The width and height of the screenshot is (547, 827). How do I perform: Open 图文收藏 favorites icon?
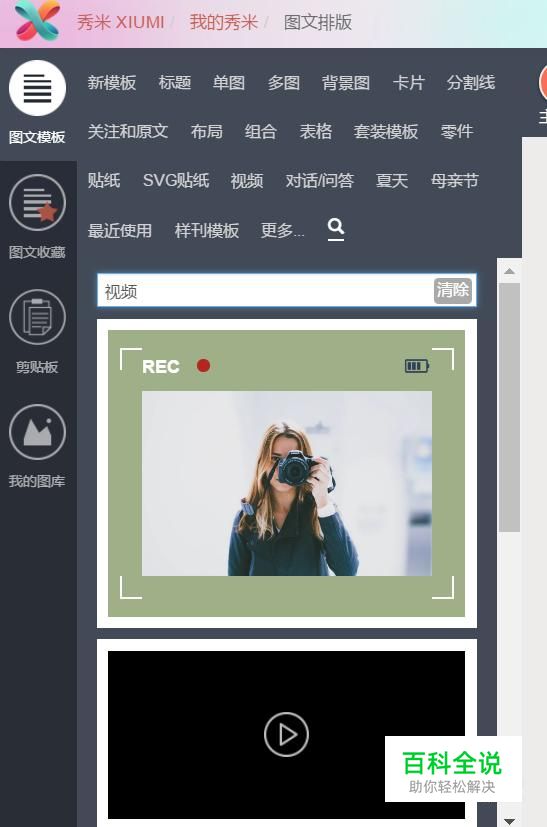(37, 203)
